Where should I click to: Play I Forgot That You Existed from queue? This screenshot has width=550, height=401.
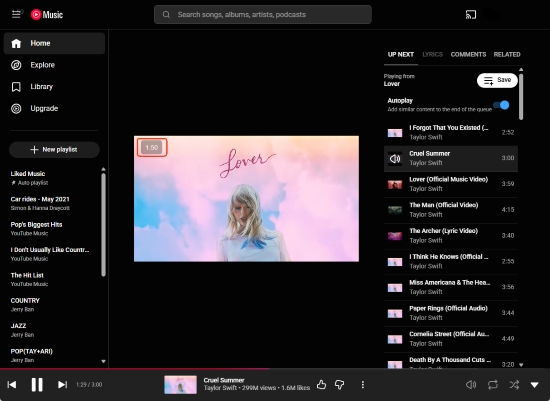point(451,133)
